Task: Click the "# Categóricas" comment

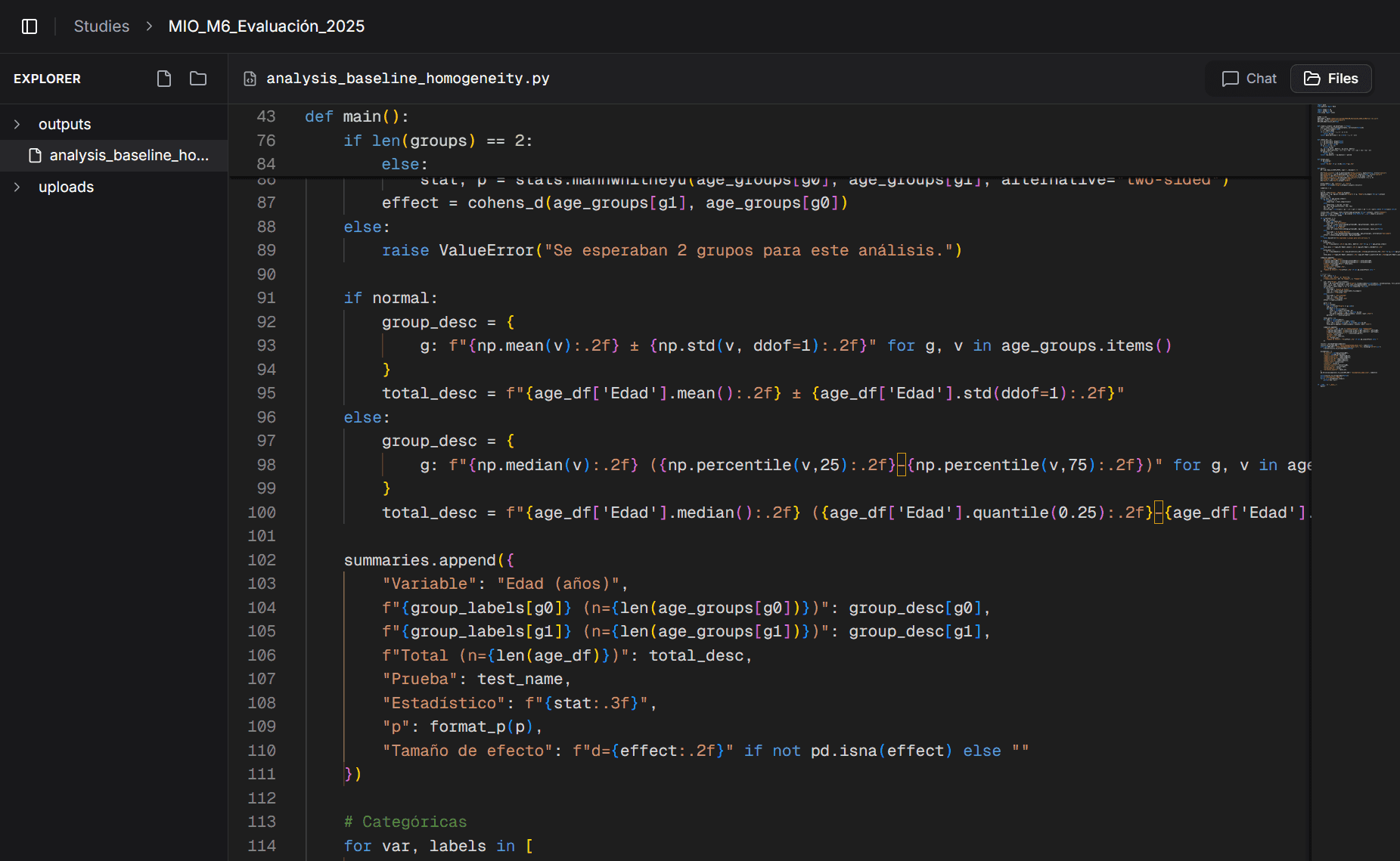Action: pos(405,822)
